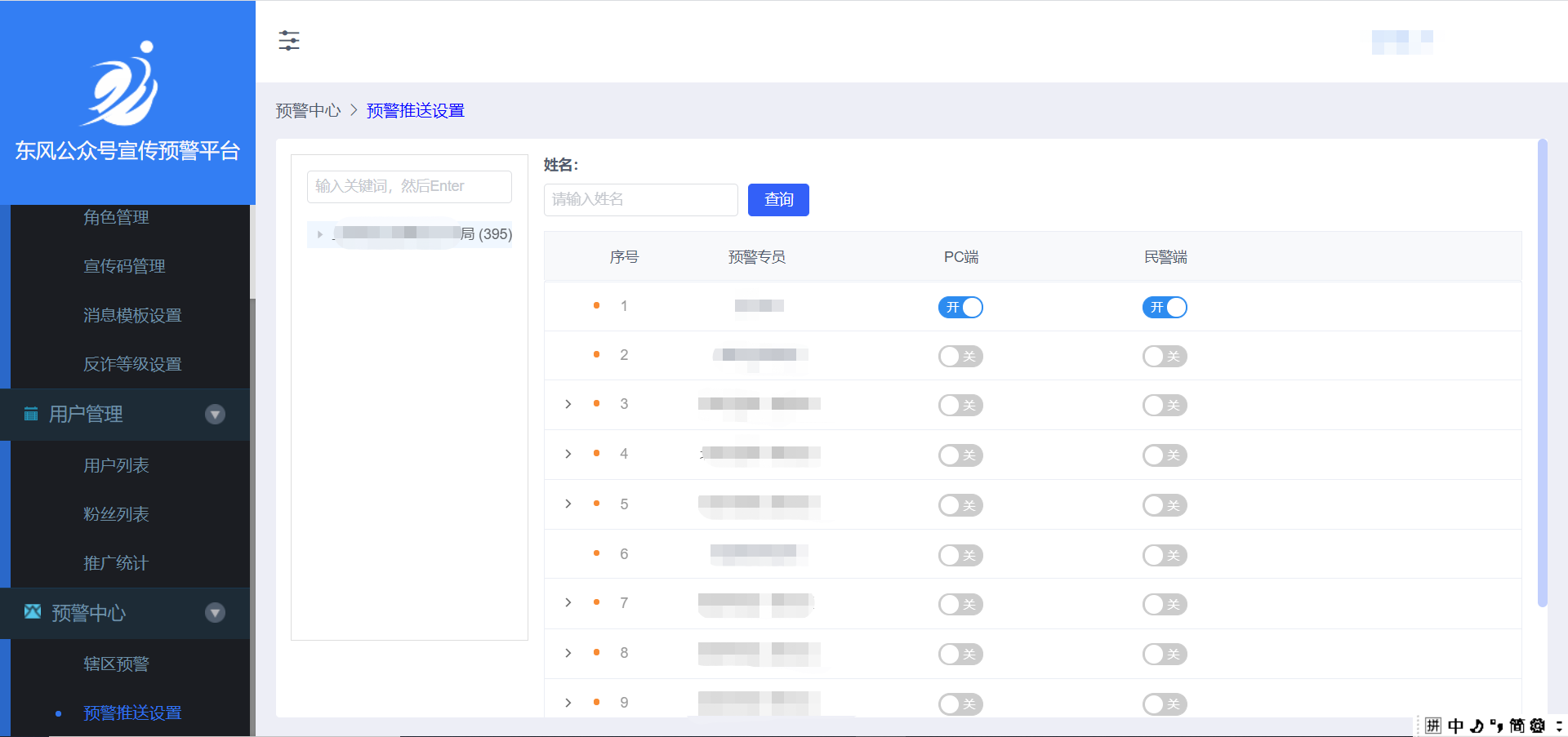This screenshot has height=737, width=1568.
Task: Expand table row number 3
Action: pos(568,404)
